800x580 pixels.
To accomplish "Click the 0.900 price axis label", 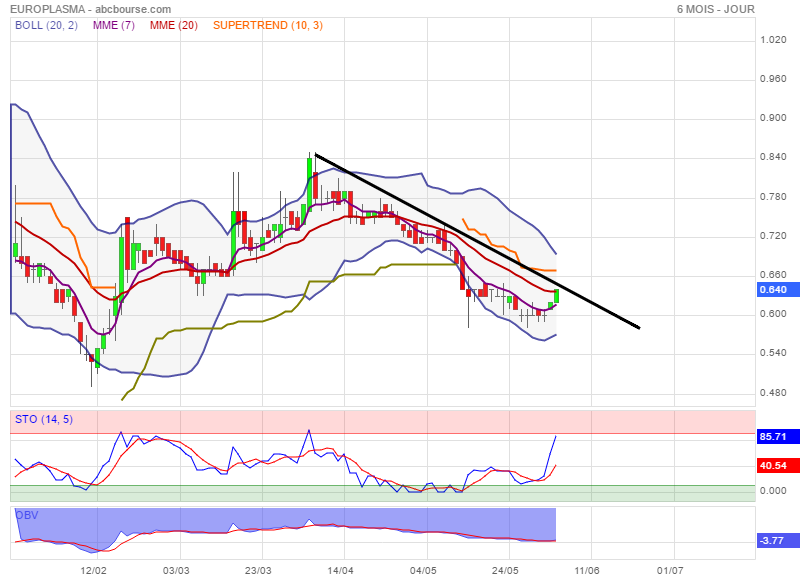I will (x=773, y=118).
